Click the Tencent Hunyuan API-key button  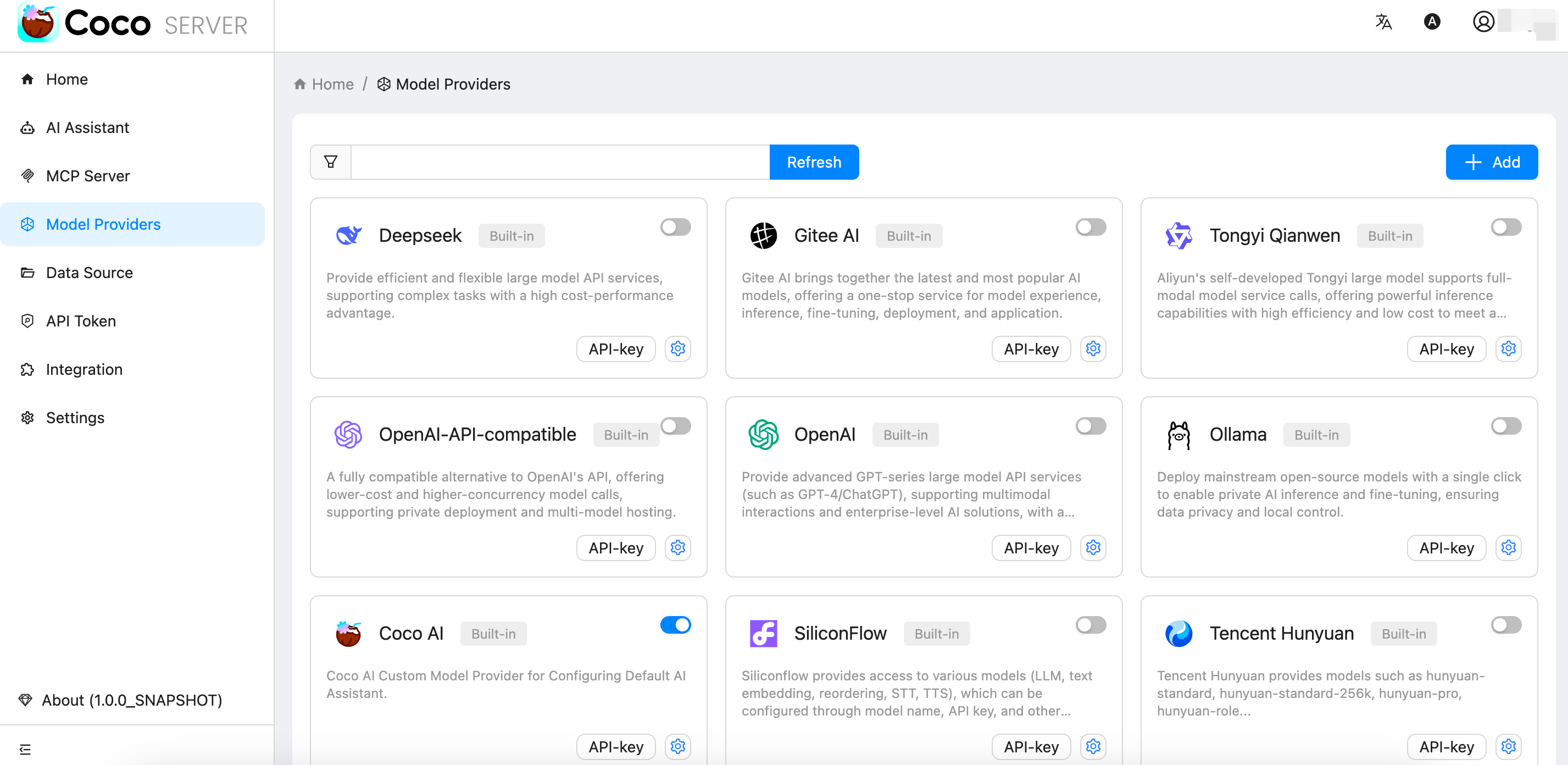(x=1446, y=746)
